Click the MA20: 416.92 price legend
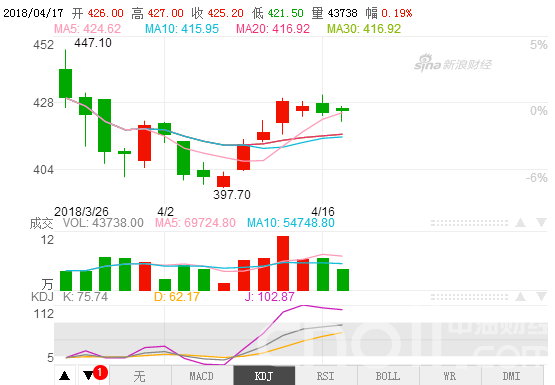The height and width of the screenshot is (385, 555). point(273,29)
